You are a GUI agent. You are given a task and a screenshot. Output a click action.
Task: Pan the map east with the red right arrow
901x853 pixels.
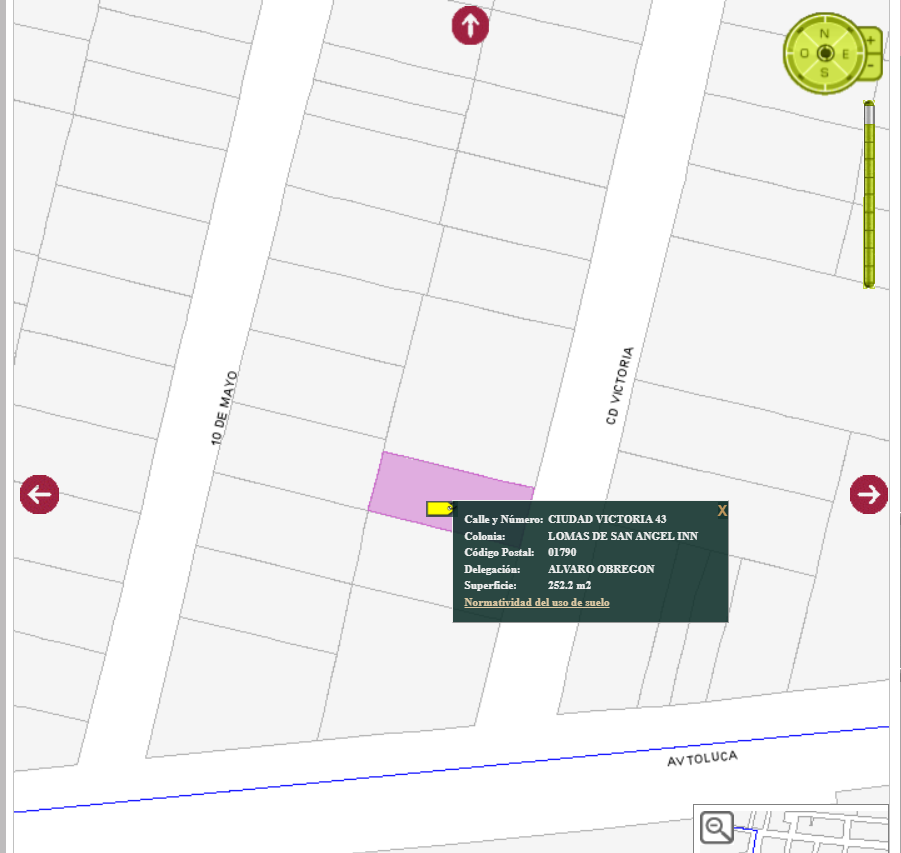click(x=868, y=494)
